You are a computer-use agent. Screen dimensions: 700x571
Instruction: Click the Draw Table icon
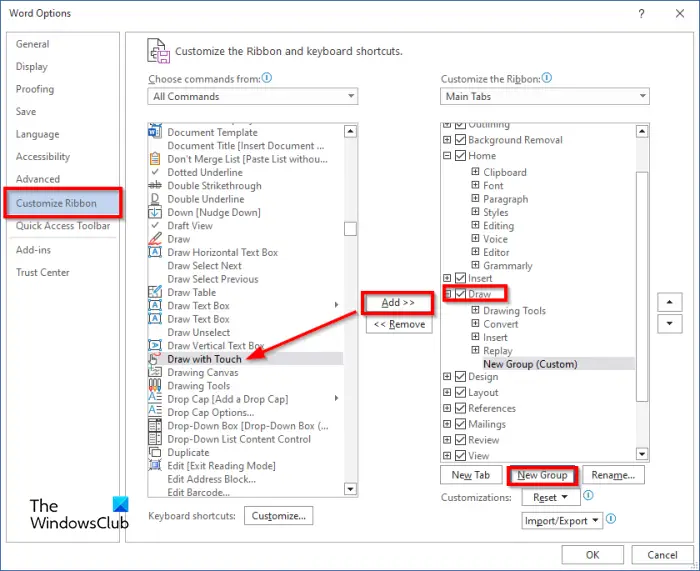pyautogui.click(x=154, y=292)
